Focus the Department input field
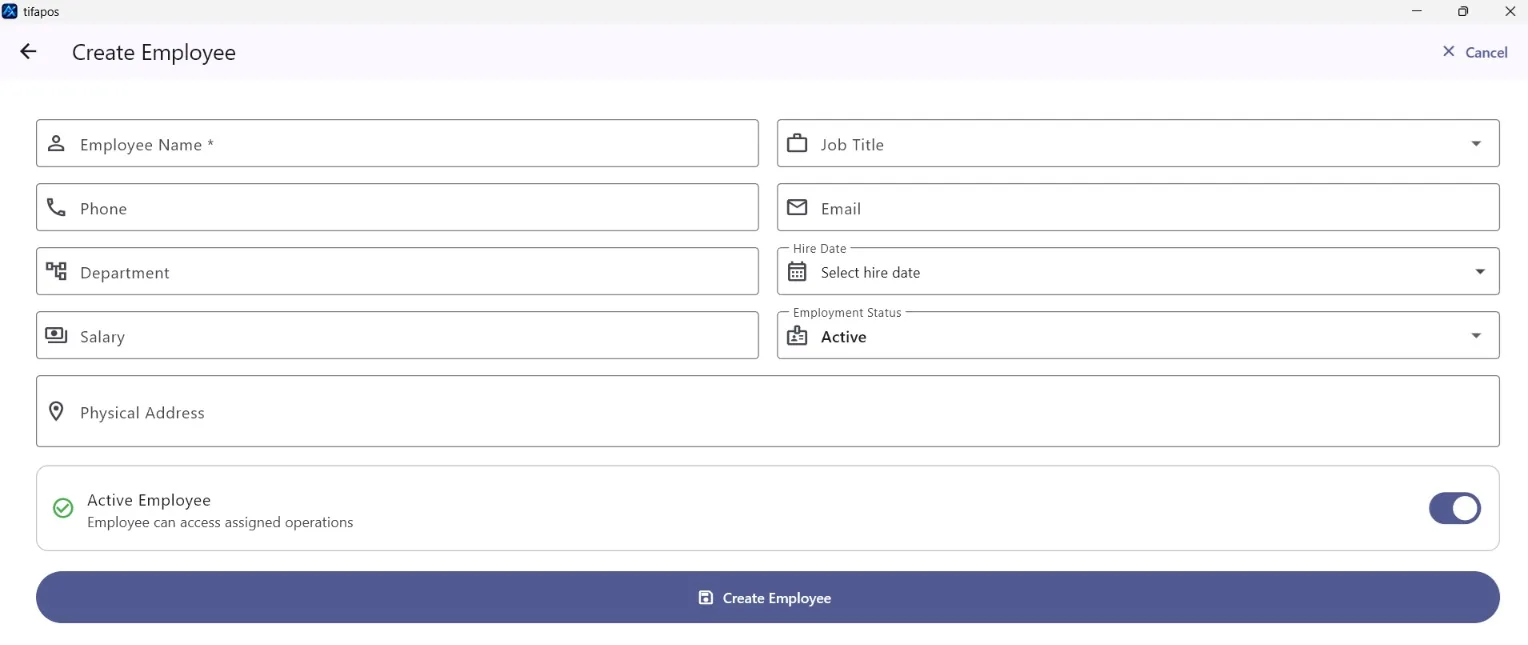1528x645 pixels. [x=397, y=271]
